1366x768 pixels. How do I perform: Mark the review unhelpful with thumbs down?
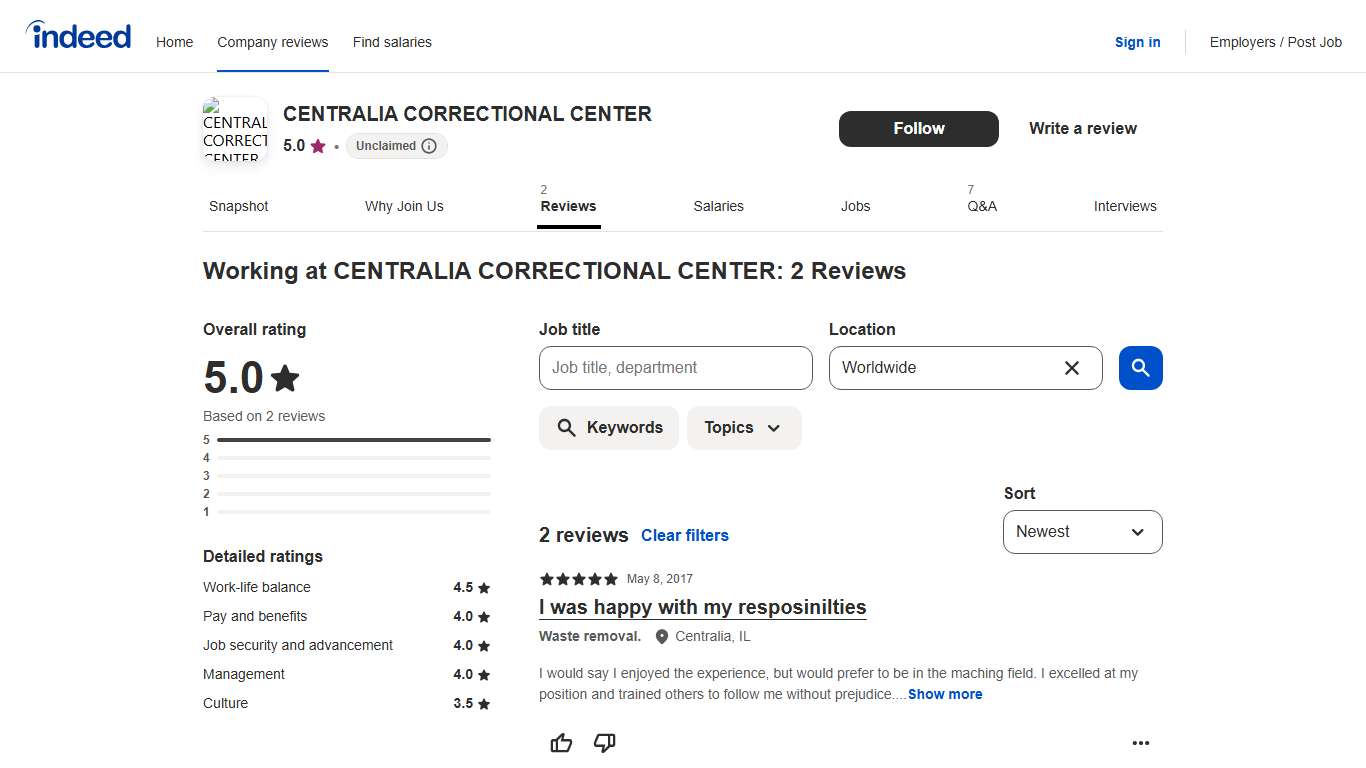(604, 743)
